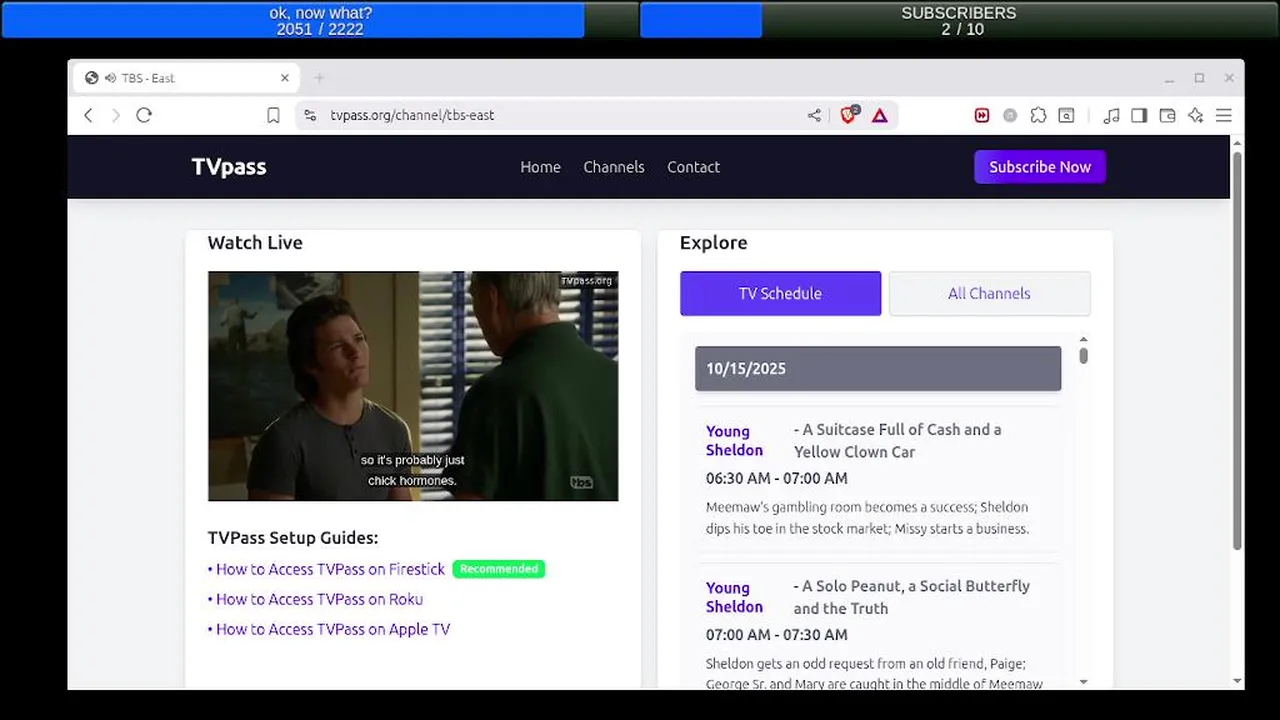Click the live TBS video player
This screenshot has height=720, width=1280.
pyautogui.click(x=413, y=386)
